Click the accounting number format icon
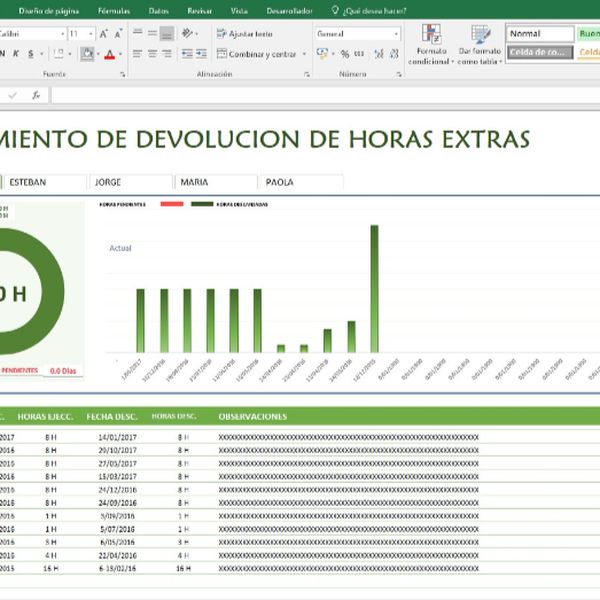The height and width of the screenshot is (600, 600). point(322,54)
